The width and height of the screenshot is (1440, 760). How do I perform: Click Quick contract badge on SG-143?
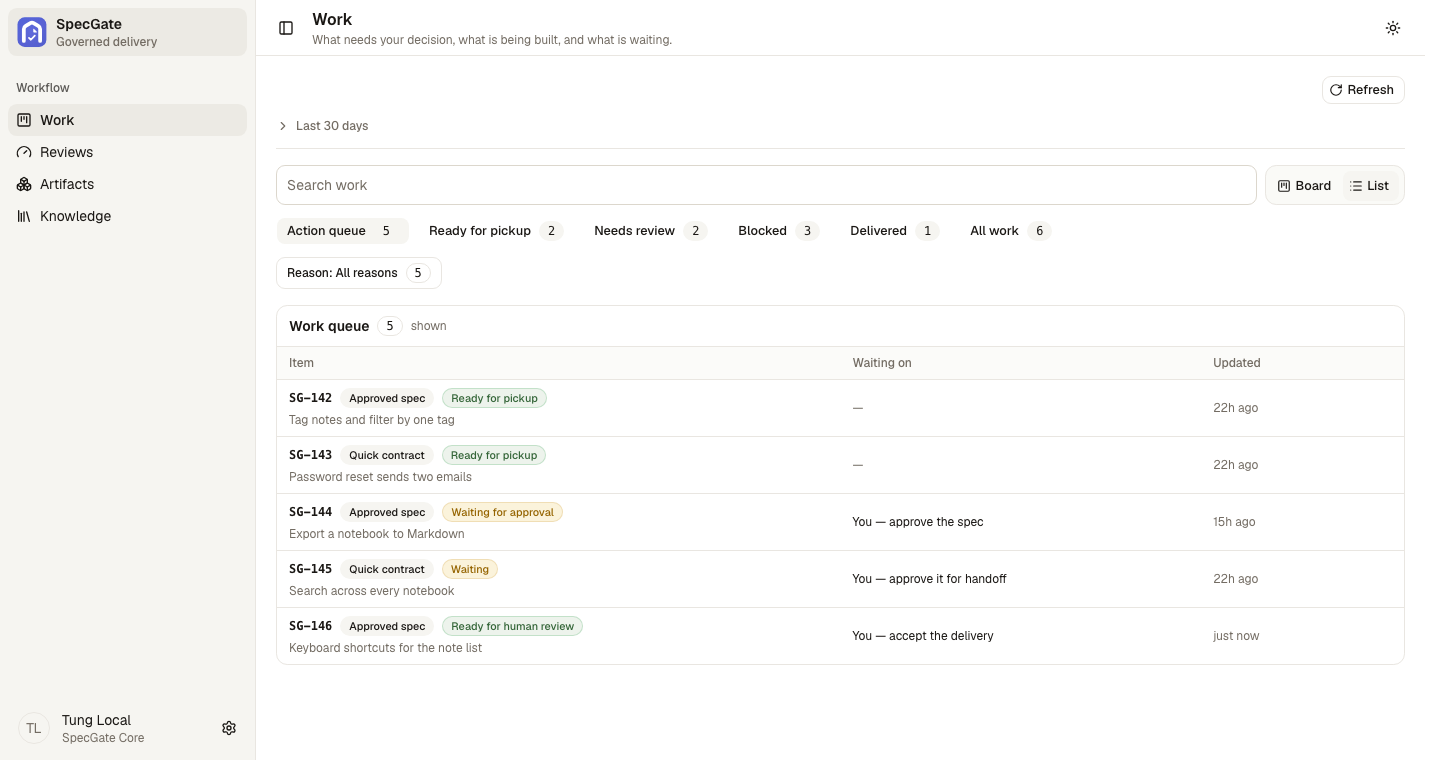tap(387, 455)
